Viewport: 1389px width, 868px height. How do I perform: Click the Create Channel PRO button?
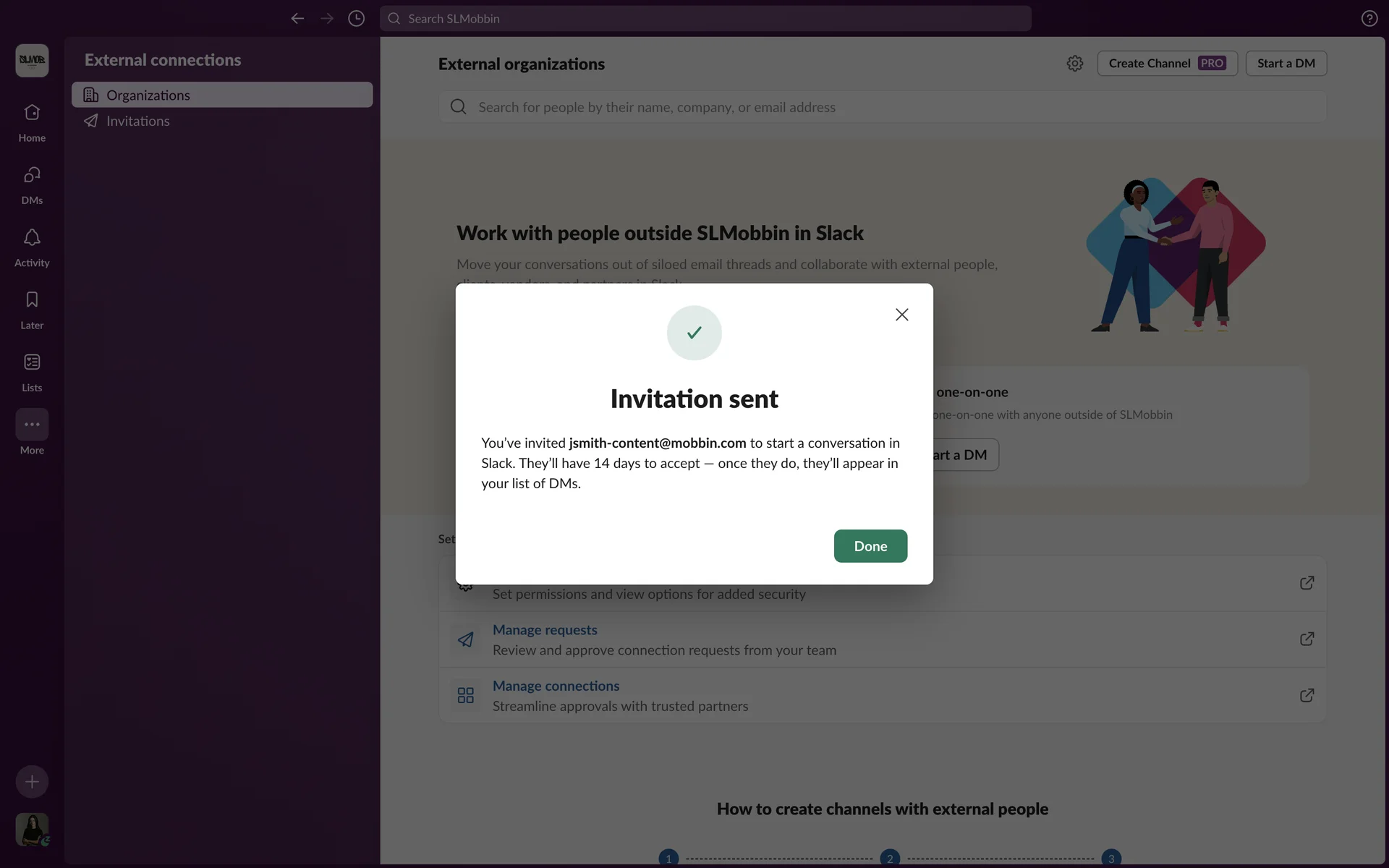(x=1166, y=64)
